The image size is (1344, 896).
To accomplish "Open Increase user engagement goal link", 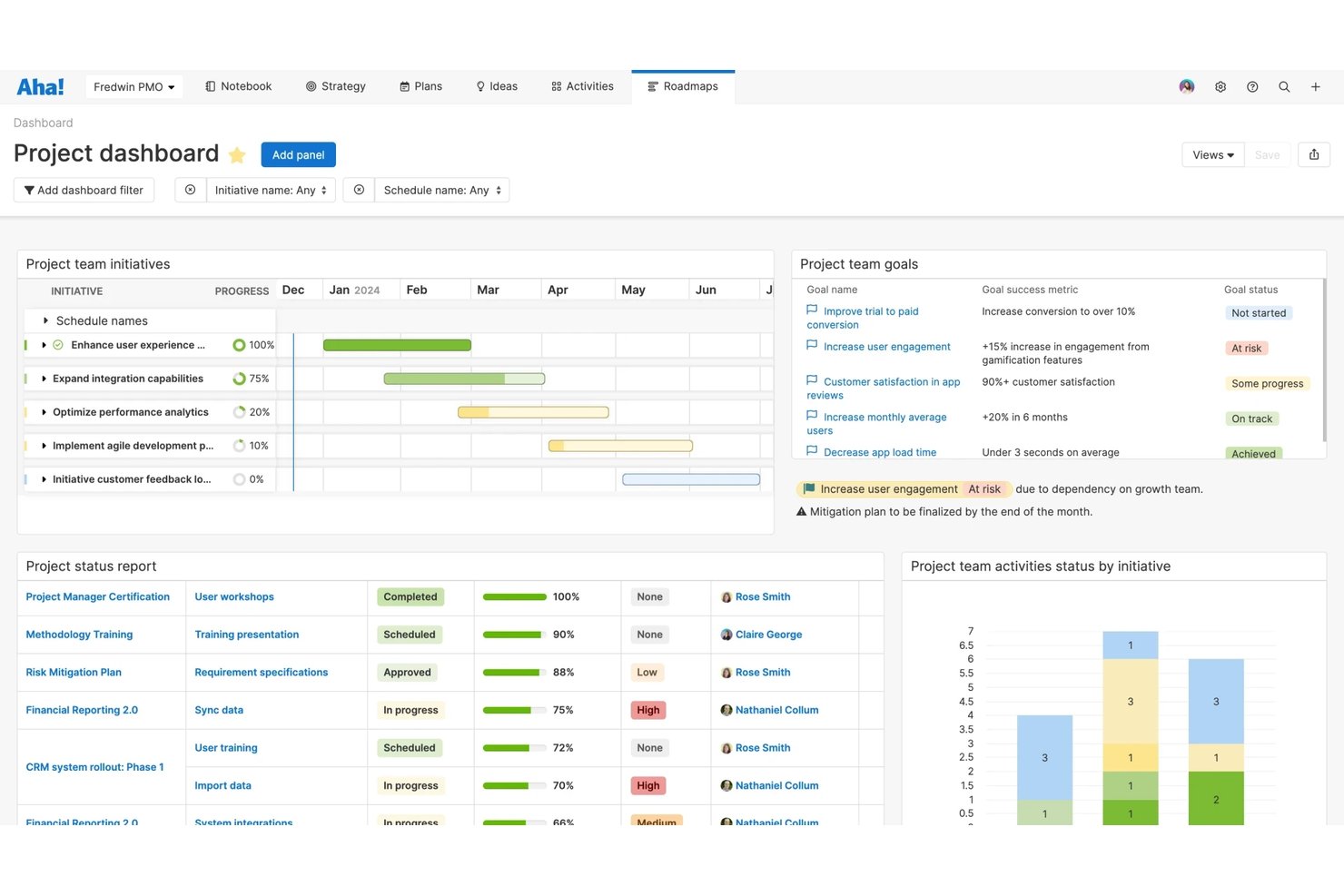I will (x=887, y=347).
